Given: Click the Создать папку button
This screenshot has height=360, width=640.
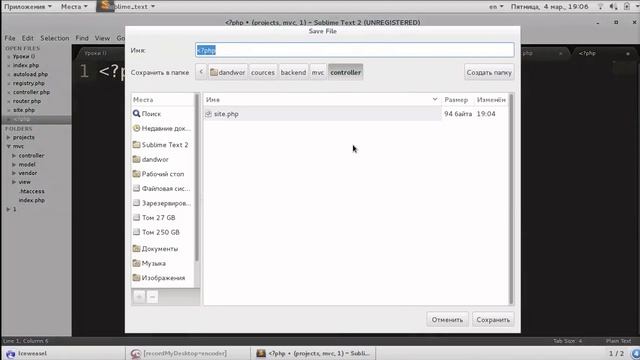Looking at the screenshot, I should point(489,72).
